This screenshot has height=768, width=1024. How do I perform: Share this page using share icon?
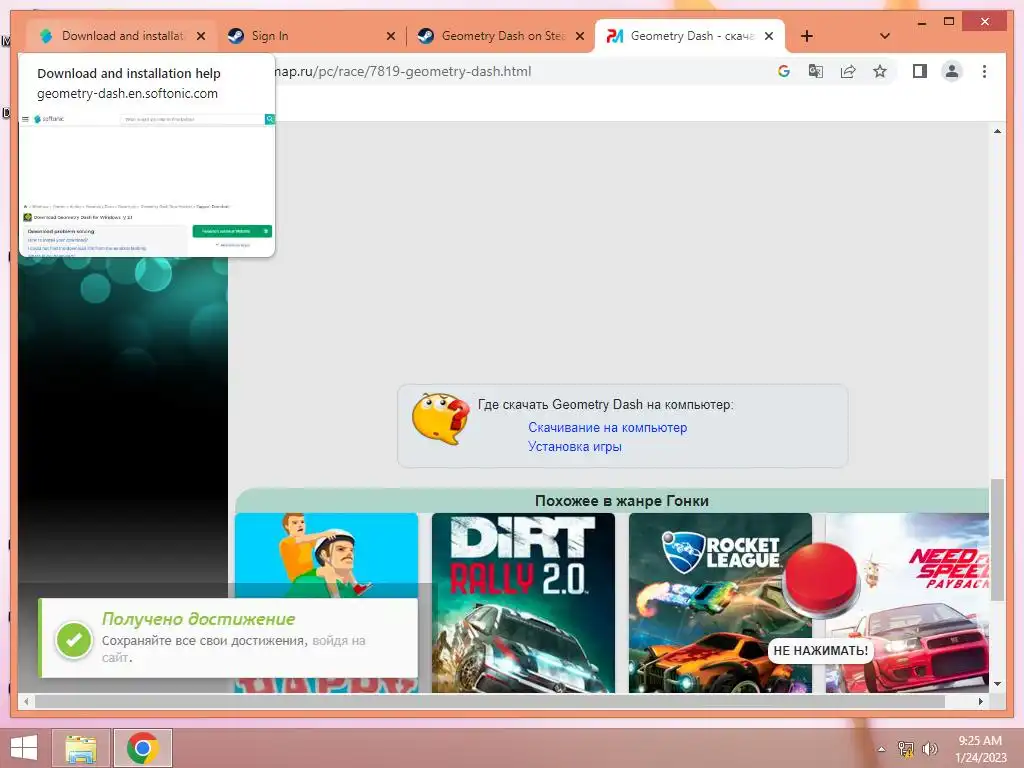(x=848, y=71)
